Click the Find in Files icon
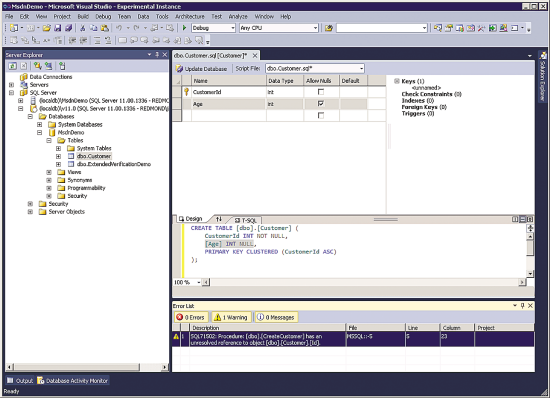 pos(329,28)
